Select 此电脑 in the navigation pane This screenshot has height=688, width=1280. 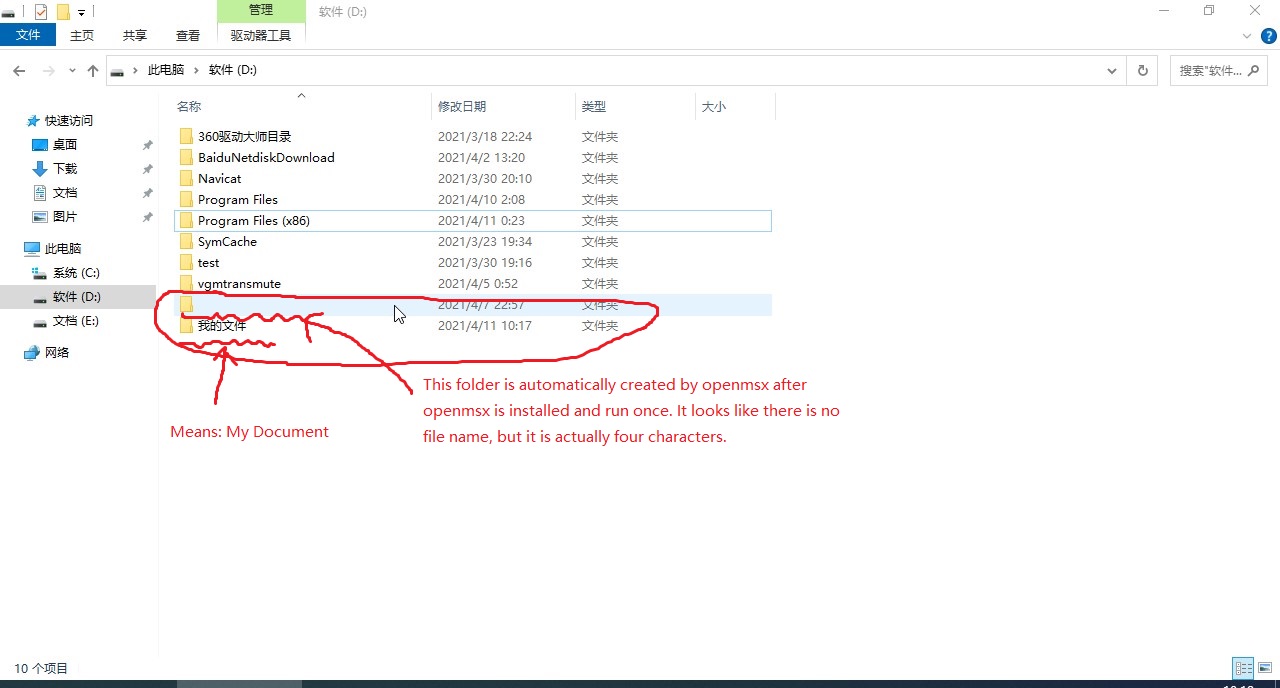click(62, 248)
